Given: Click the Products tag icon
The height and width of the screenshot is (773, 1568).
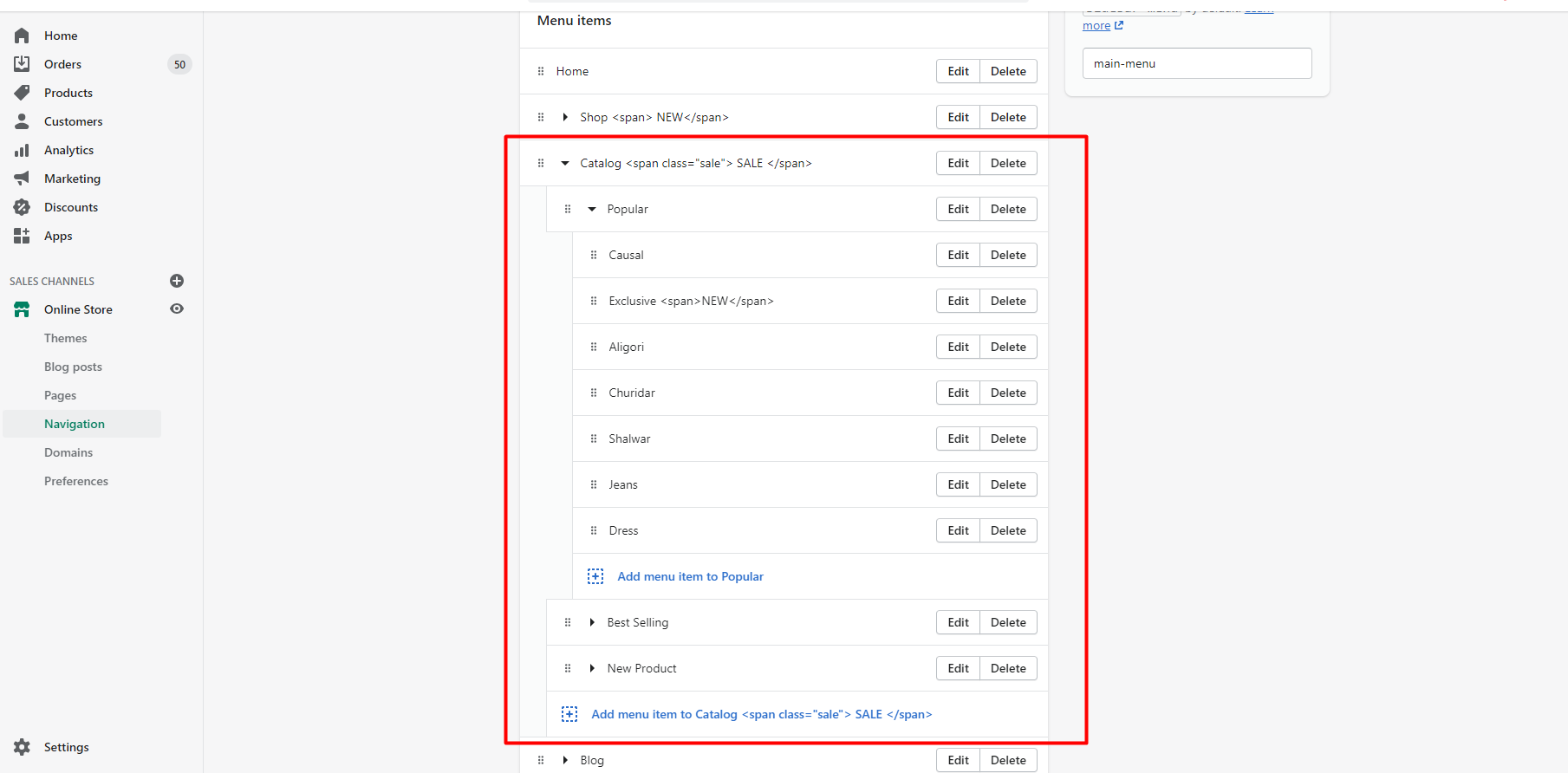Looking at the screenshot, I should point(22,93).
